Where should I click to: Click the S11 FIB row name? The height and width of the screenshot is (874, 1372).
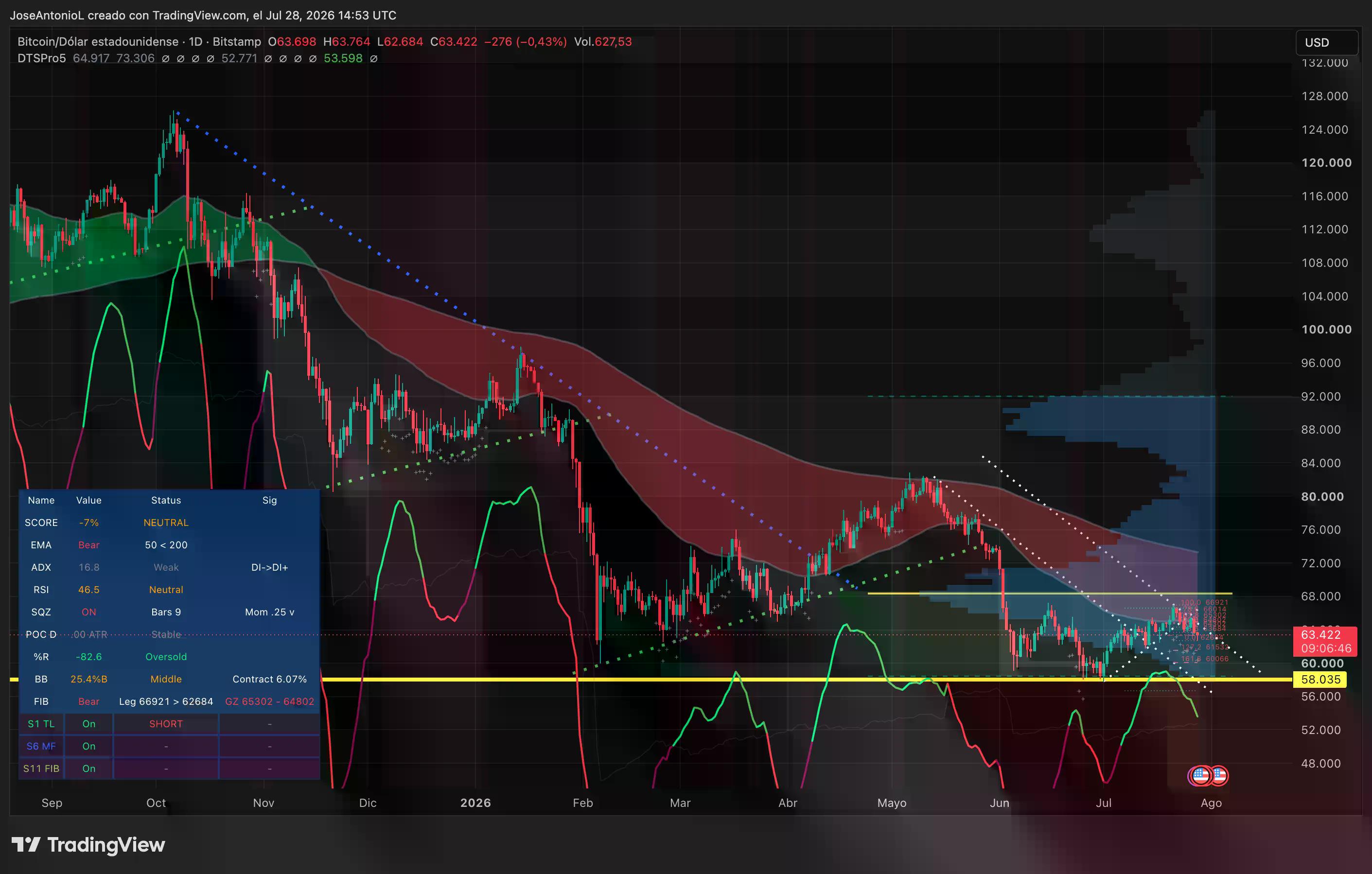41,769
